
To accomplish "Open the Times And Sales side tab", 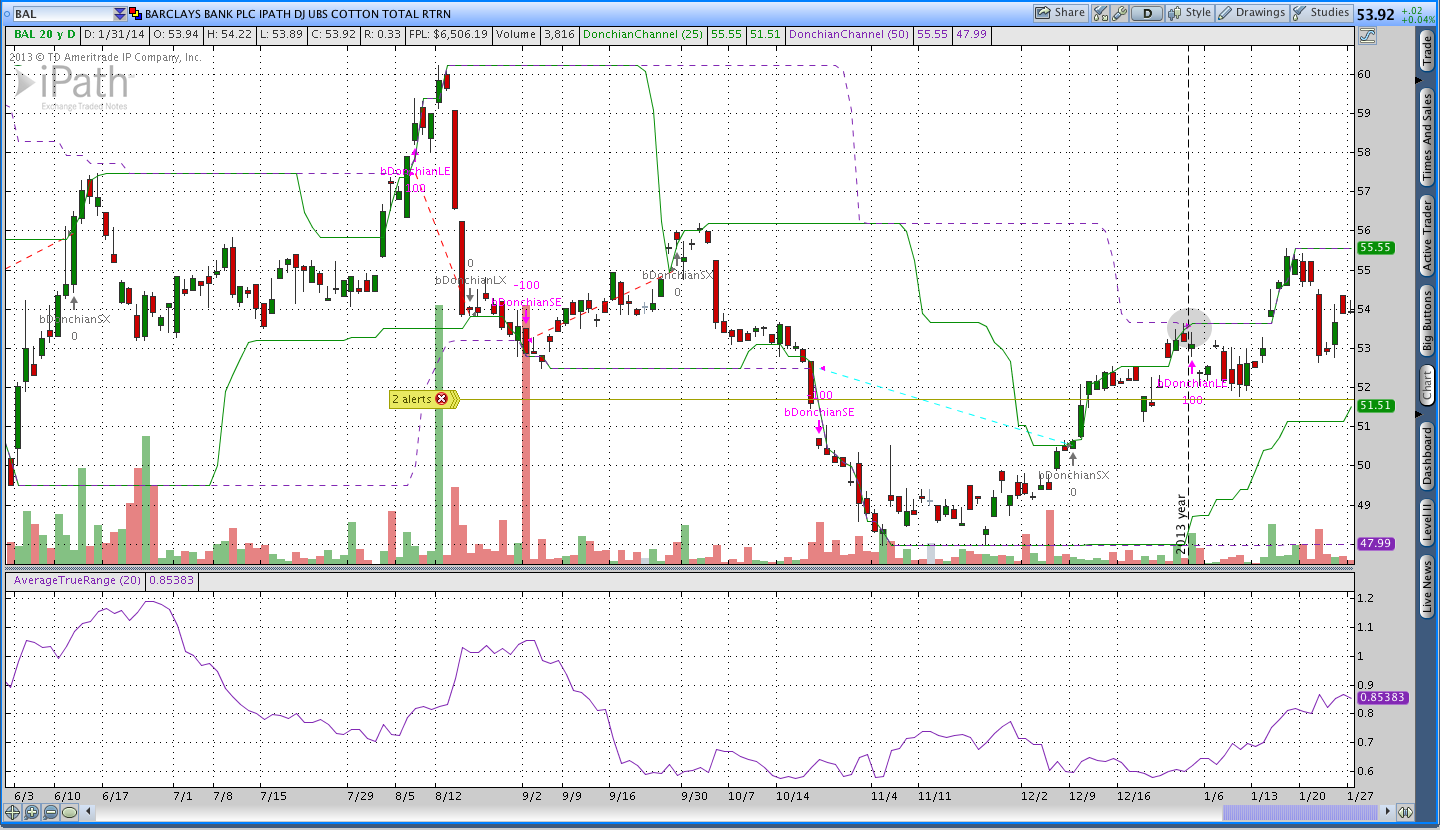I will 1428,137.
